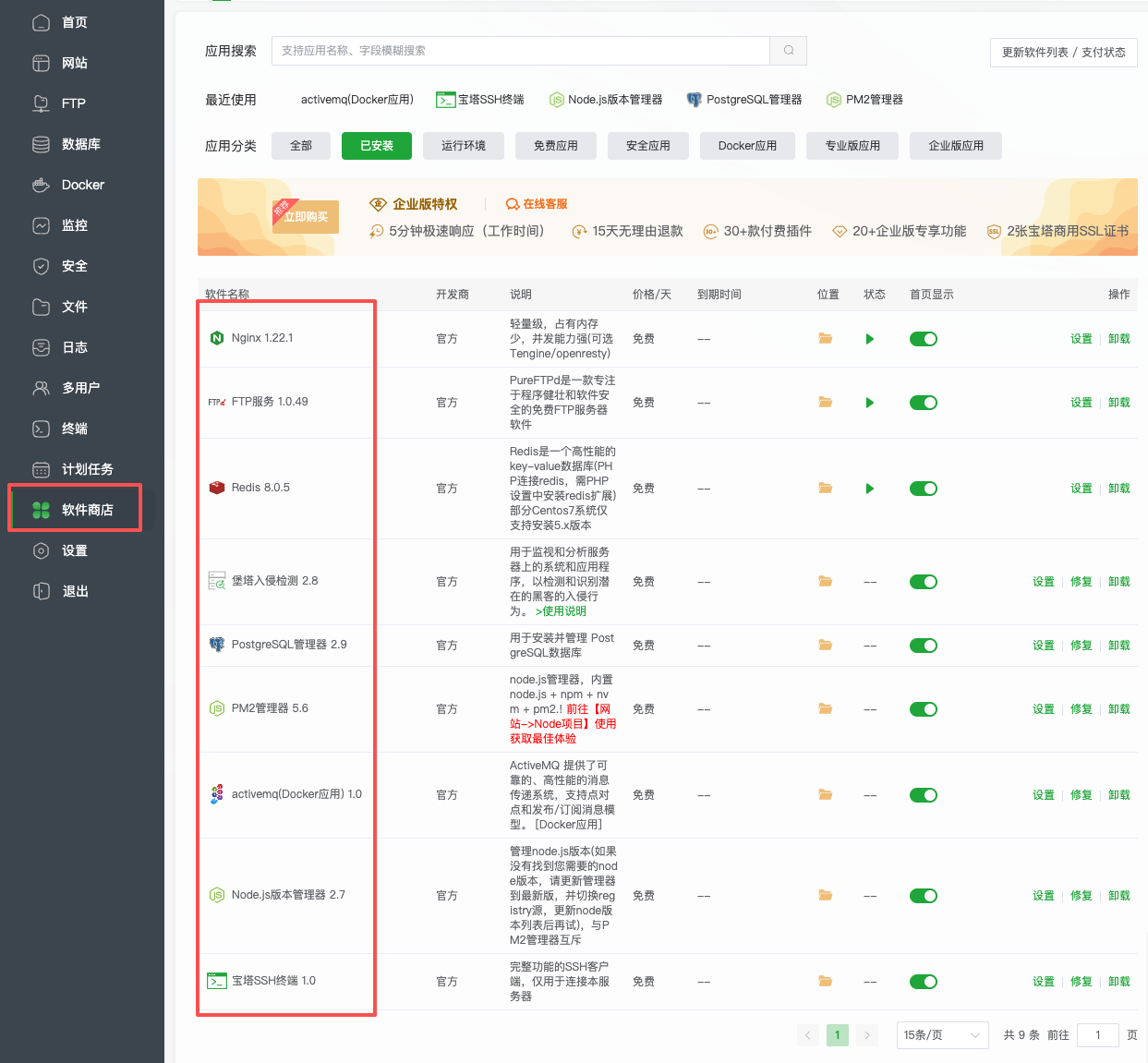Open 设置 for Redis 8.0.5
The height and width of the screenshot is (1063, 1148).
coord(1082,489)
